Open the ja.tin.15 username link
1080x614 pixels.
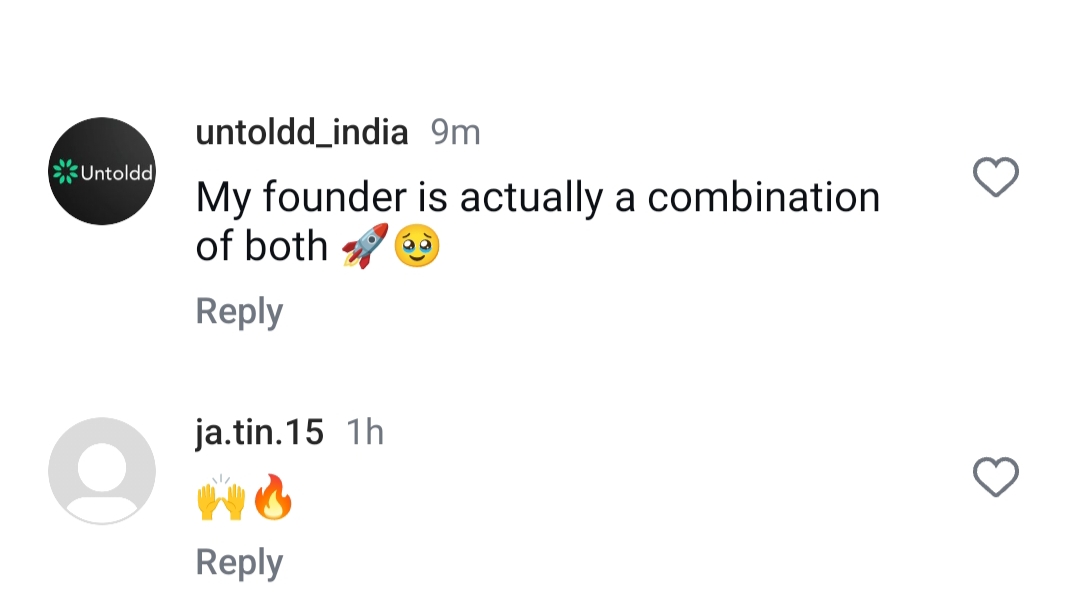click(x=260, y=432)
